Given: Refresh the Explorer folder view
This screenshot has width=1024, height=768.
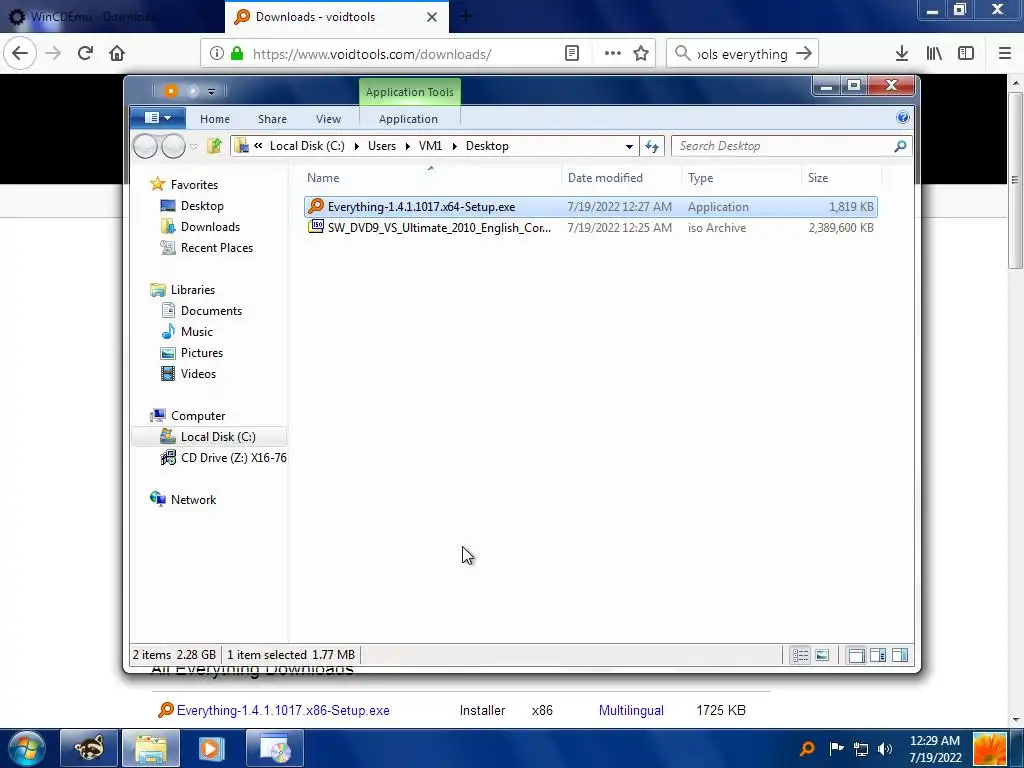Looking at the screenshot, I should 652,146.
